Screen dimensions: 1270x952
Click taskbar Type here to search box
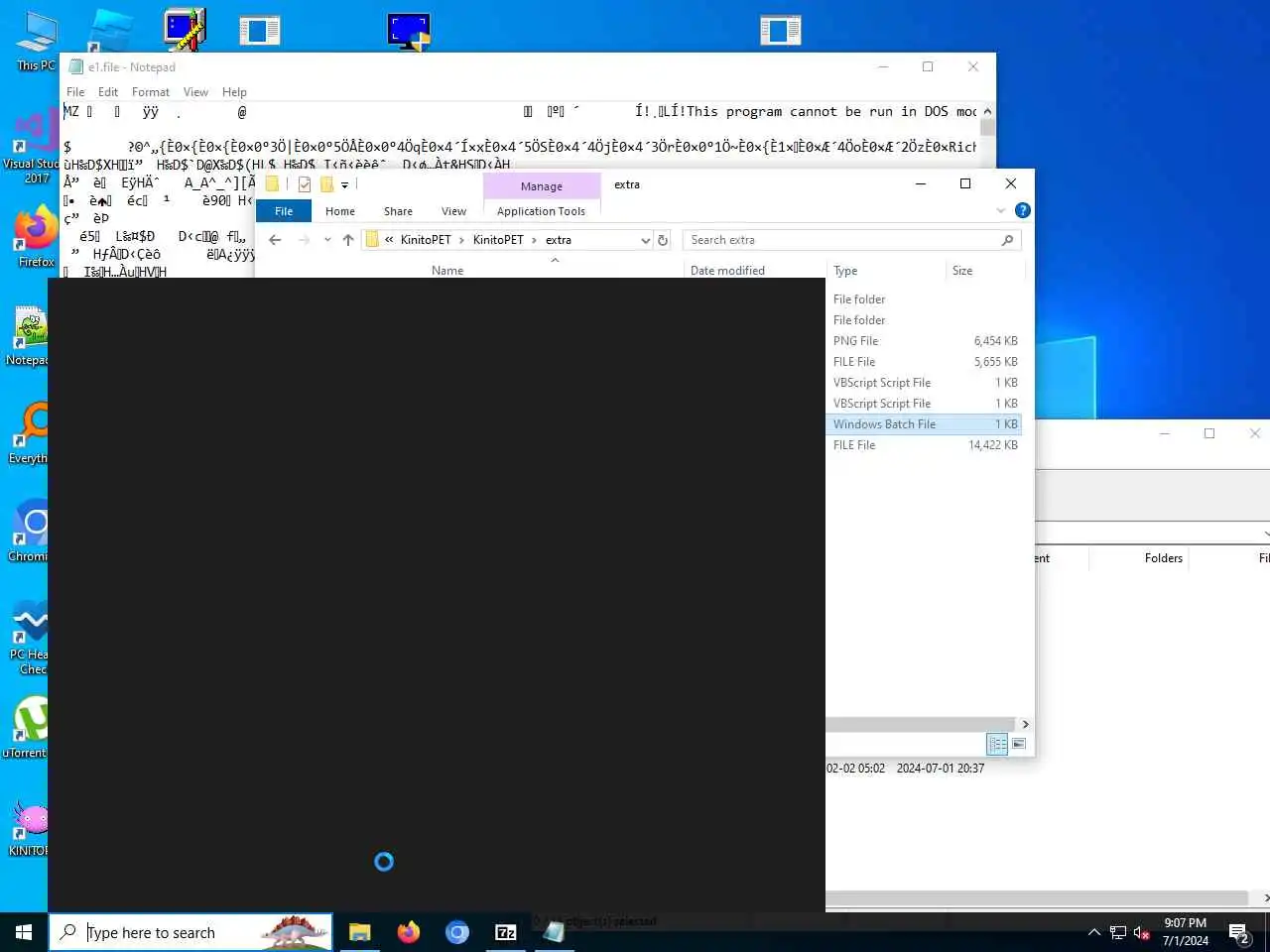click(x=190, y=932)
